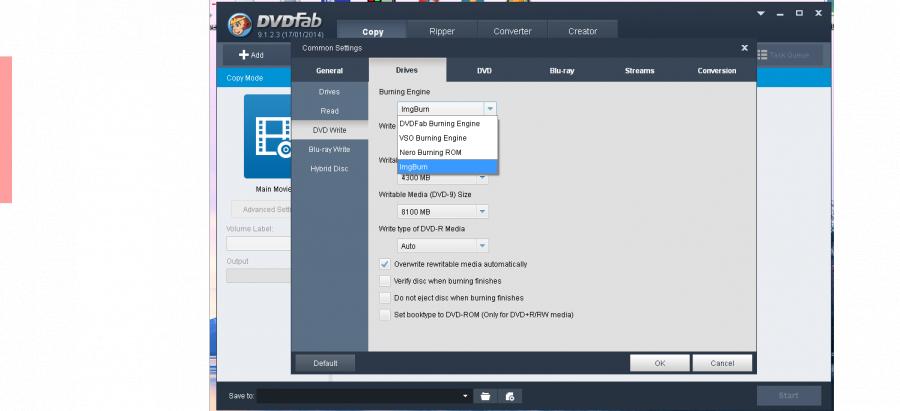900x411 pixels.
Task: Click the Advanced Settings button
Action: [262, 210]
